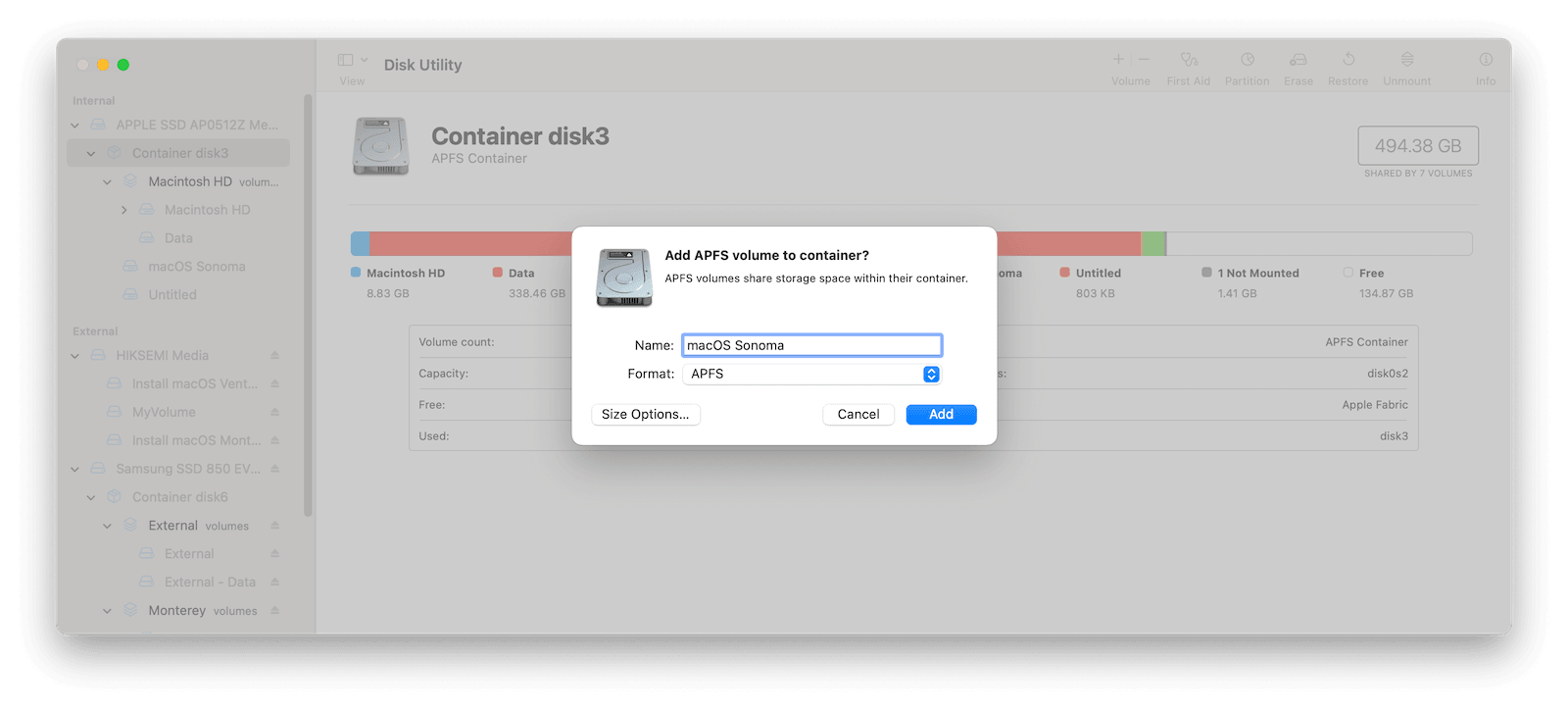Viewport: 1568px width, 709px height.
Task: Click the Unmount toolbar icon
Action: pyautogui.click(x=1407, y=59)
